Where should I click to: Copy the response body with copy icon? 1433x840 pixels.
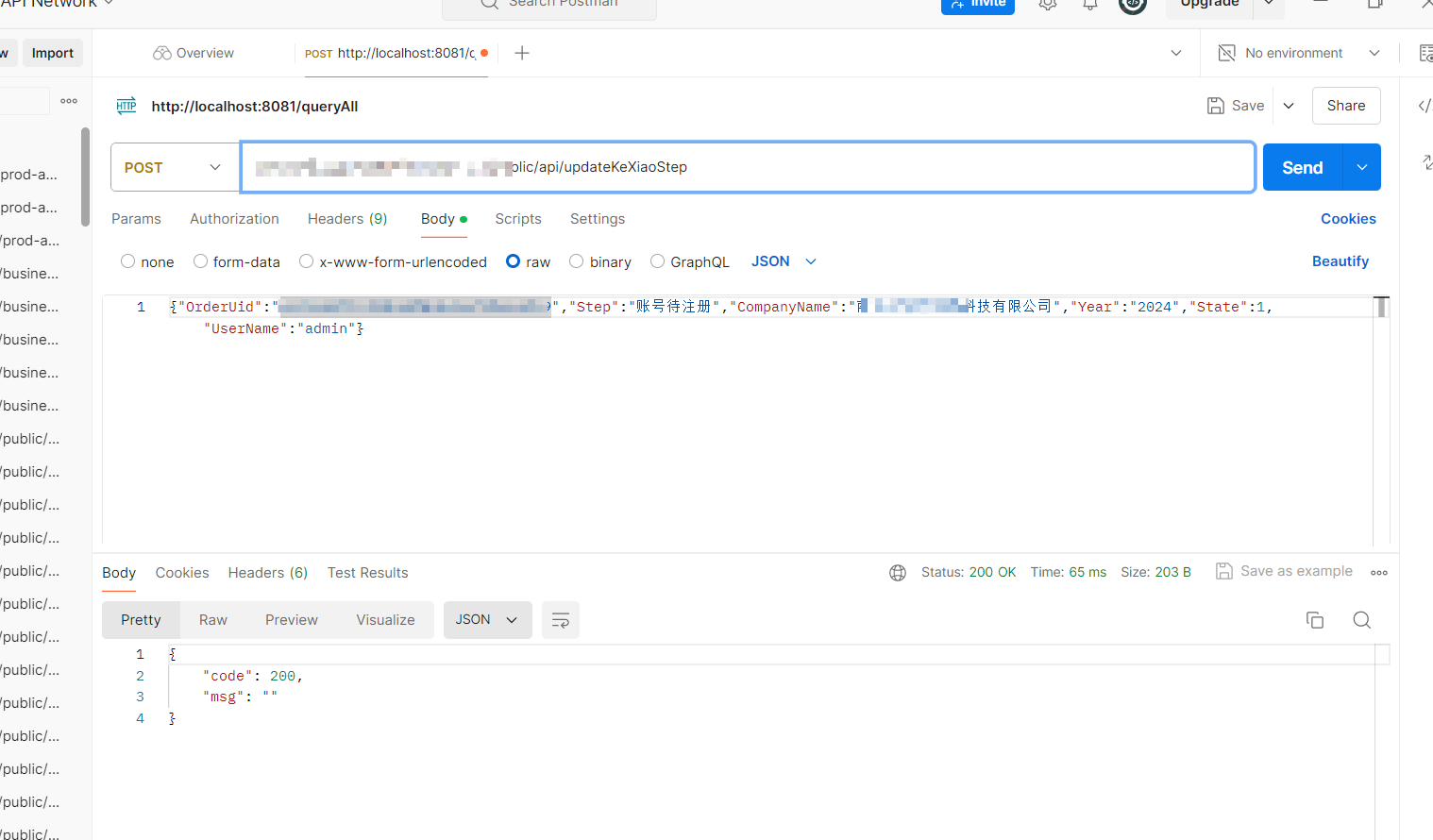coord(1315,620)
